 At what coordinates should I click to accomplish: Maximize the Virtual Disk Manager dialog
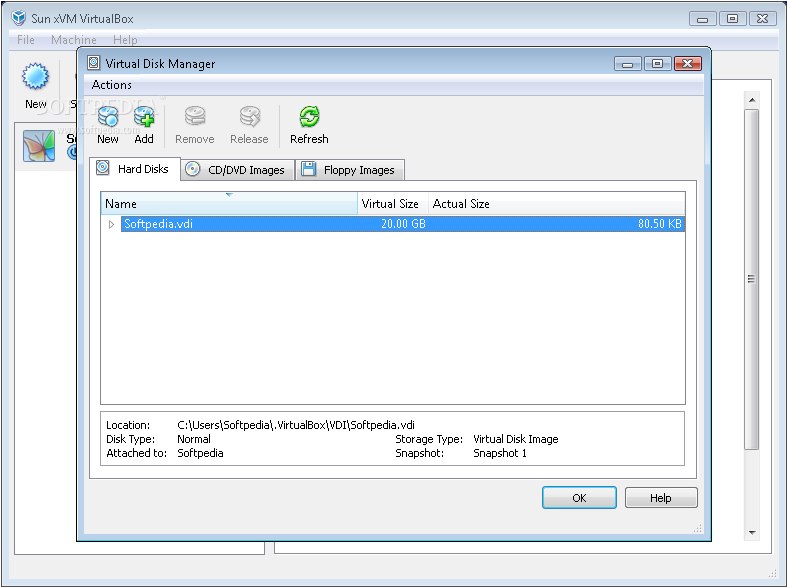pyautogui.click(x=658, y=64)
